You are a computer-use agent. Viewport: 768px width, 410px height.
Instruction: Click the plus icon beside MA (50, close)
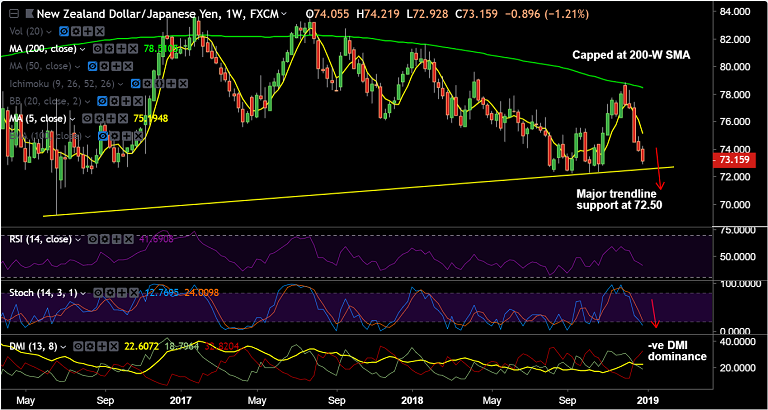point(116,66)
